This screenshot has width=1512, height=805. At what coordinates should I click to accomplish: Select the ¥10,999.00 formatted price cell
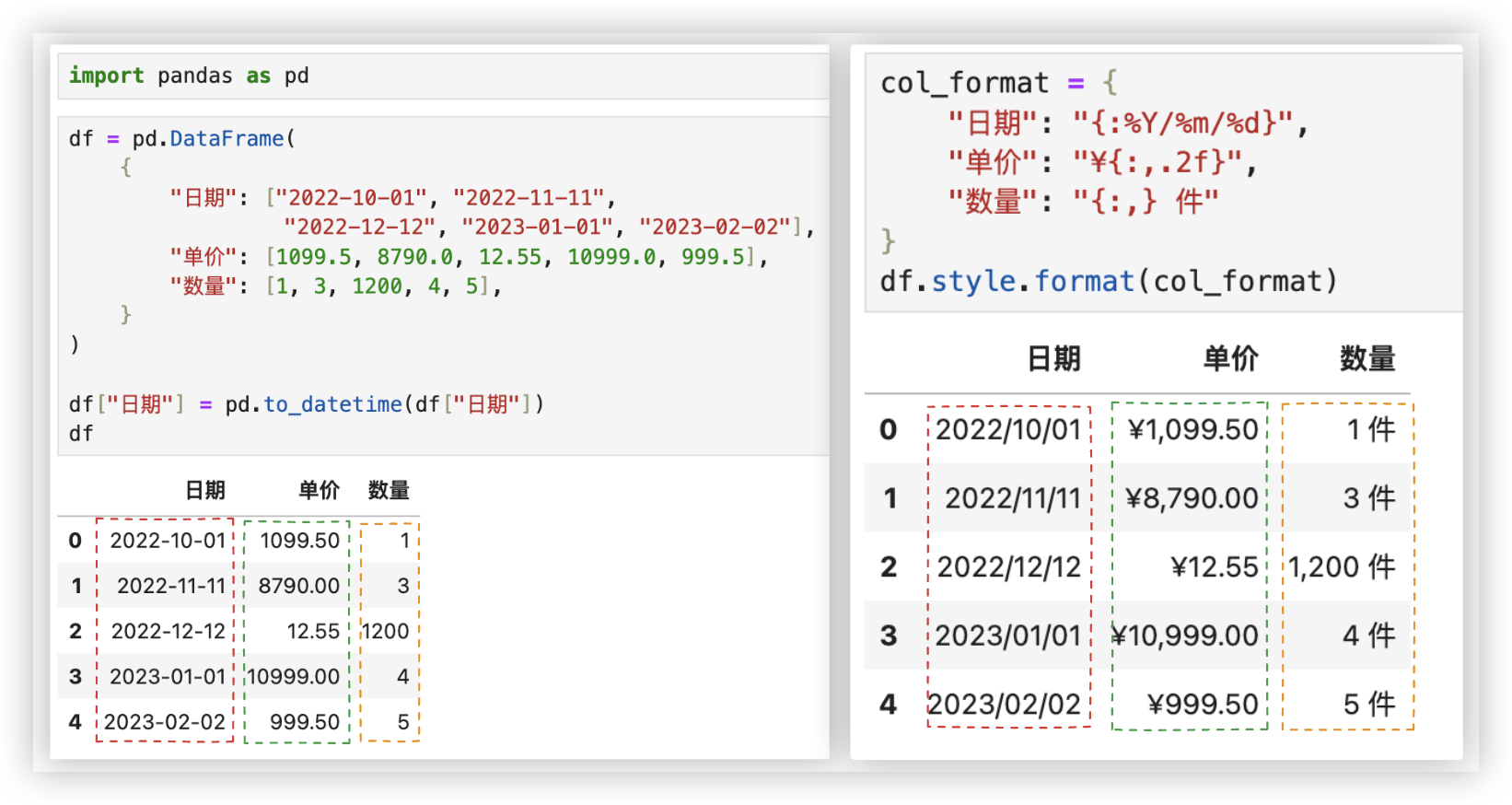tap(1185, 636)
